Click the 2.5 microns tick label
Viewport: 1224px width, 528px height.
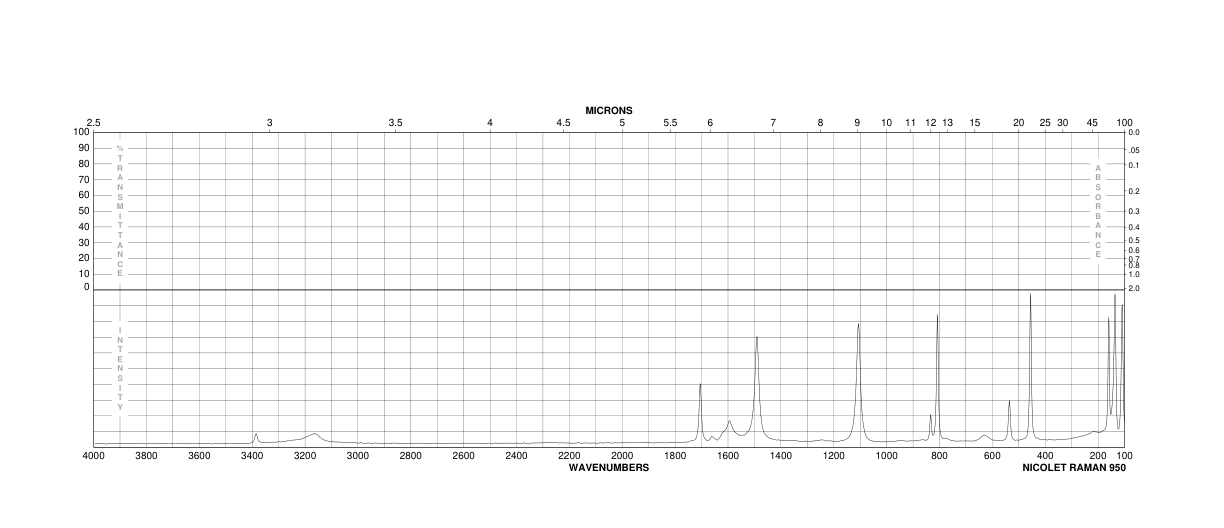coord(93,122)
